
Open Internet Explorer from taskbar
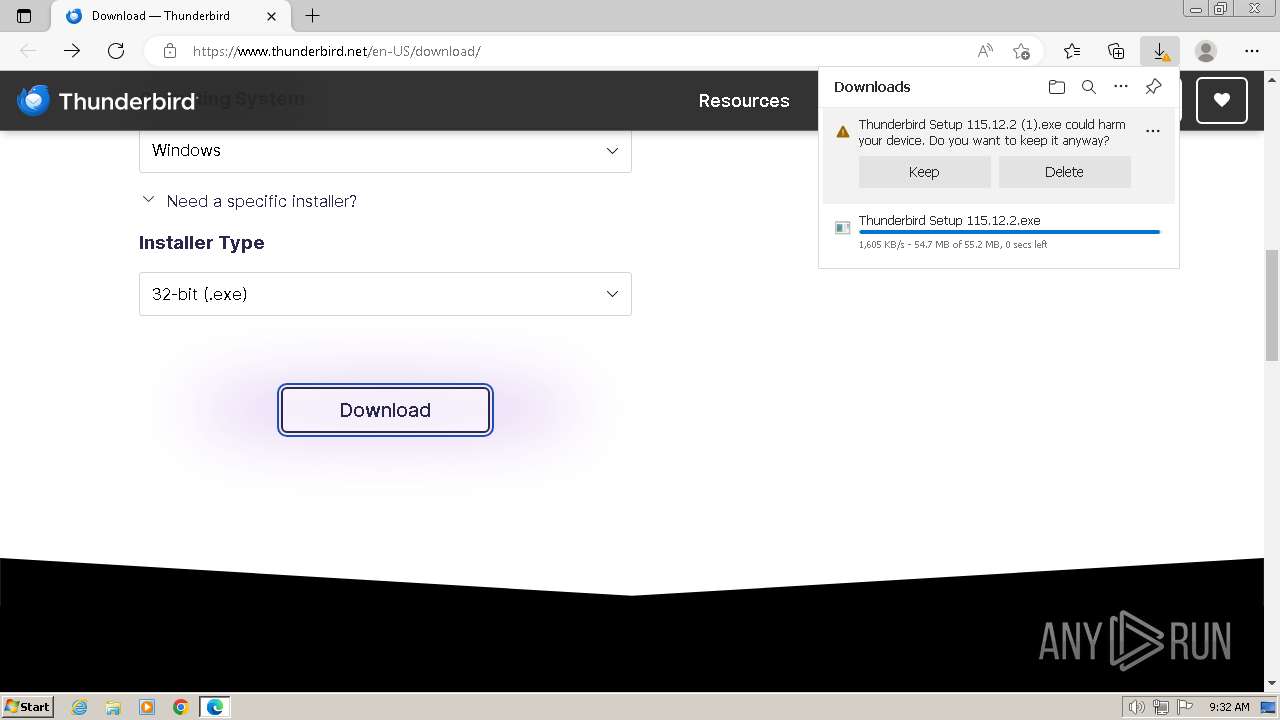[79, 707]
